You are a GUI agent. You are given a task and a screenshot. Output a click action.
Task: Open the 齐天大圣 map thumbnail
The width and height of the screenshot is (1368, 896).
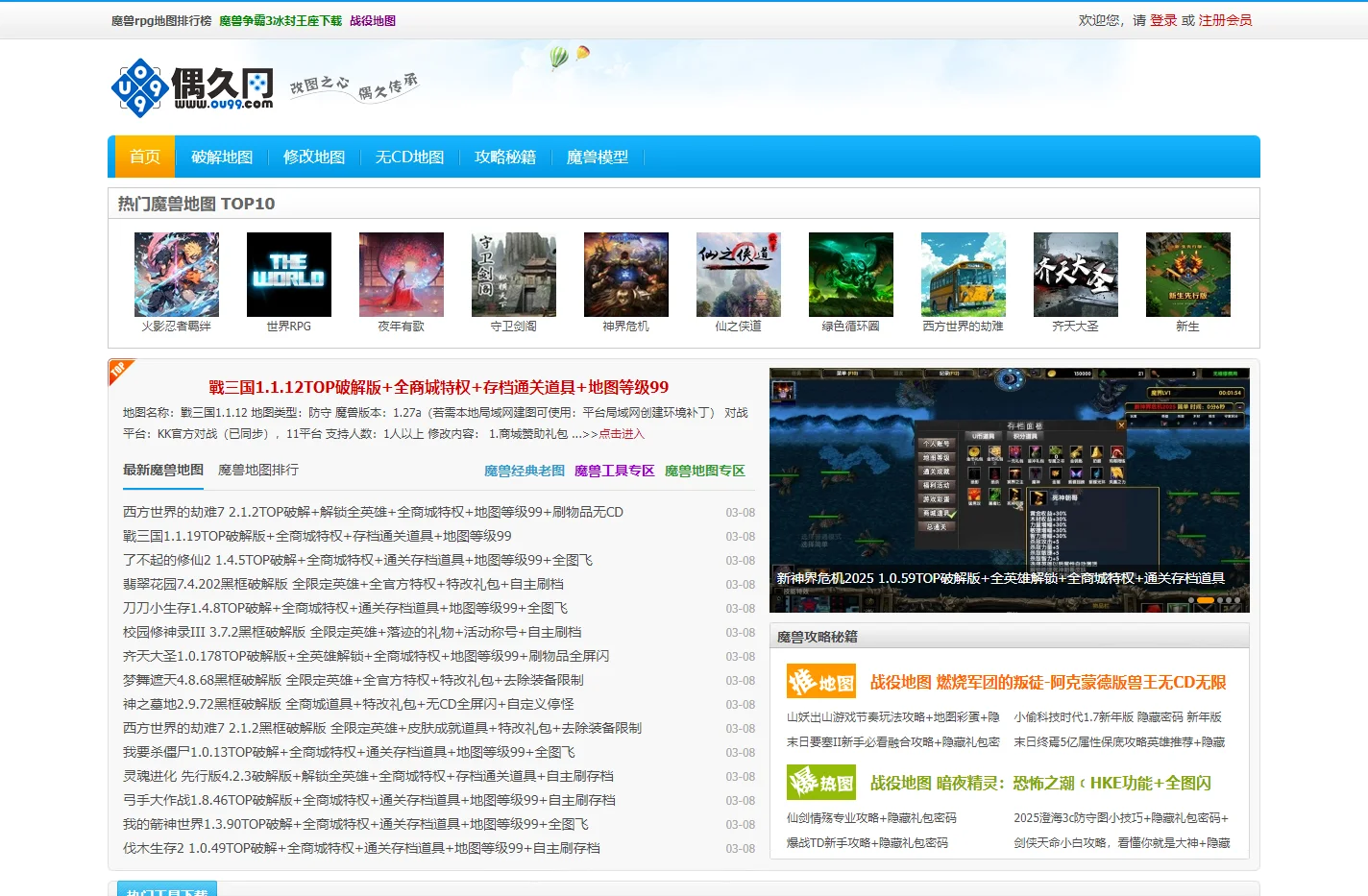[1076, 275]
